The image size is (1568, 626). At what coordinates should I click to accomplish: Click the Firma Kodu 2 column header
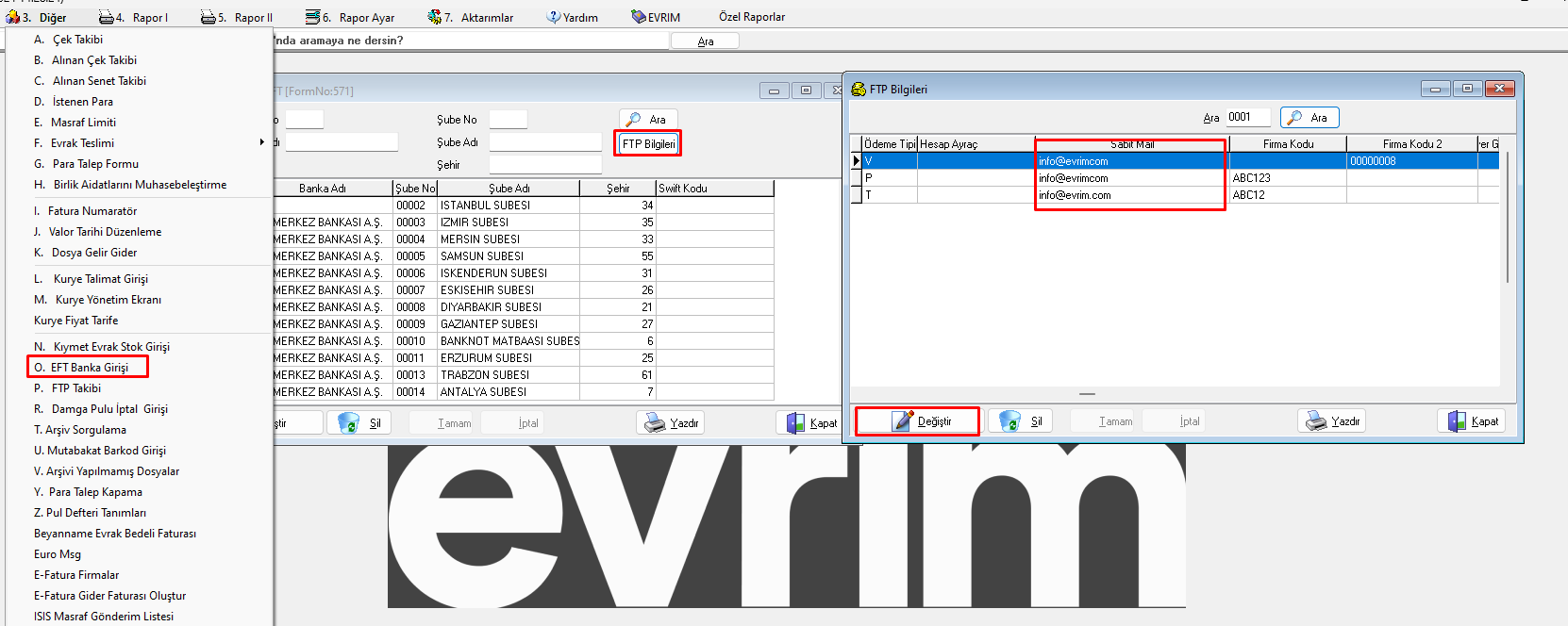point(1412,144)
